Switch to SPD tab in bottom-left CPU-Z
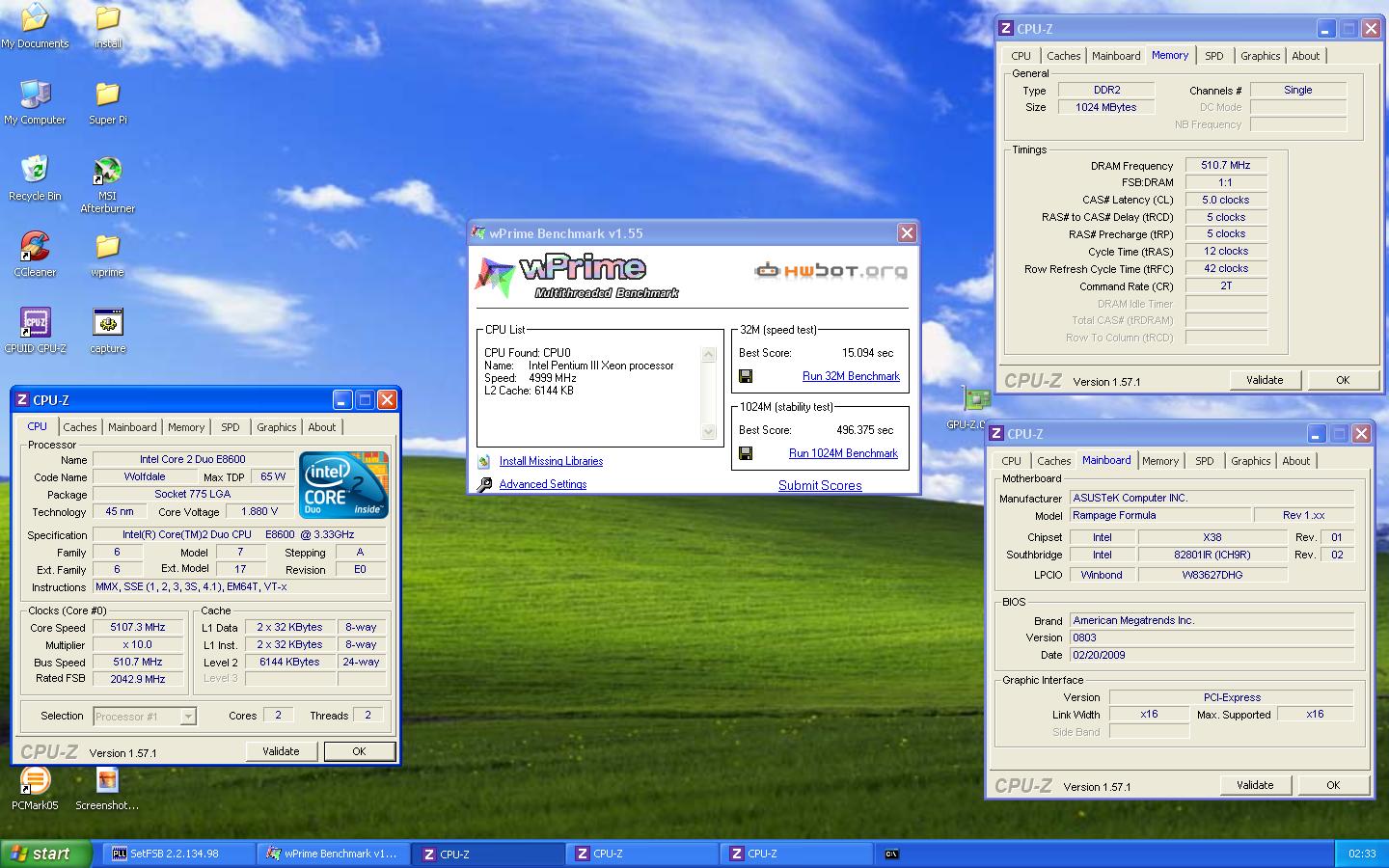The image size is (1389, 868). click(x=230, y=427)
